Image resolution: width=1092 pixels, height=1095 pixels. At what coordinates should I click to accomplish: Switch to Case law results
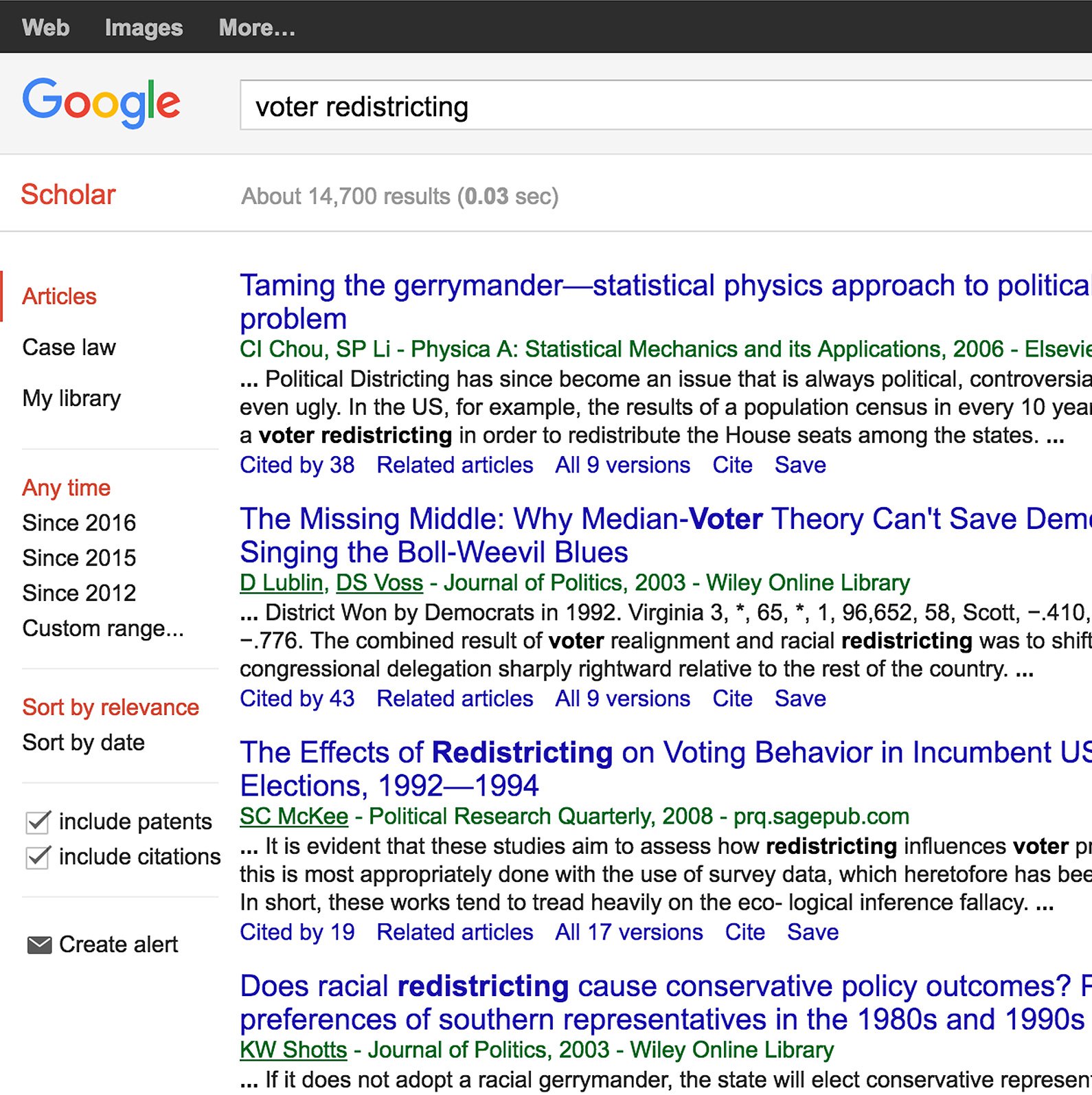click(69, 347)
